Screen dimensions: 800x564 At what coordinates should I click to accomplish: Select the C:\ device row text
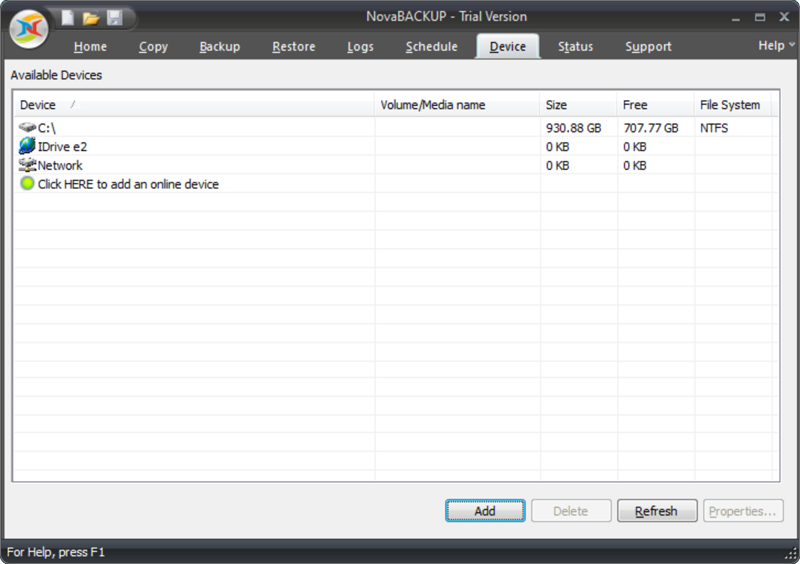coord(46,128)
